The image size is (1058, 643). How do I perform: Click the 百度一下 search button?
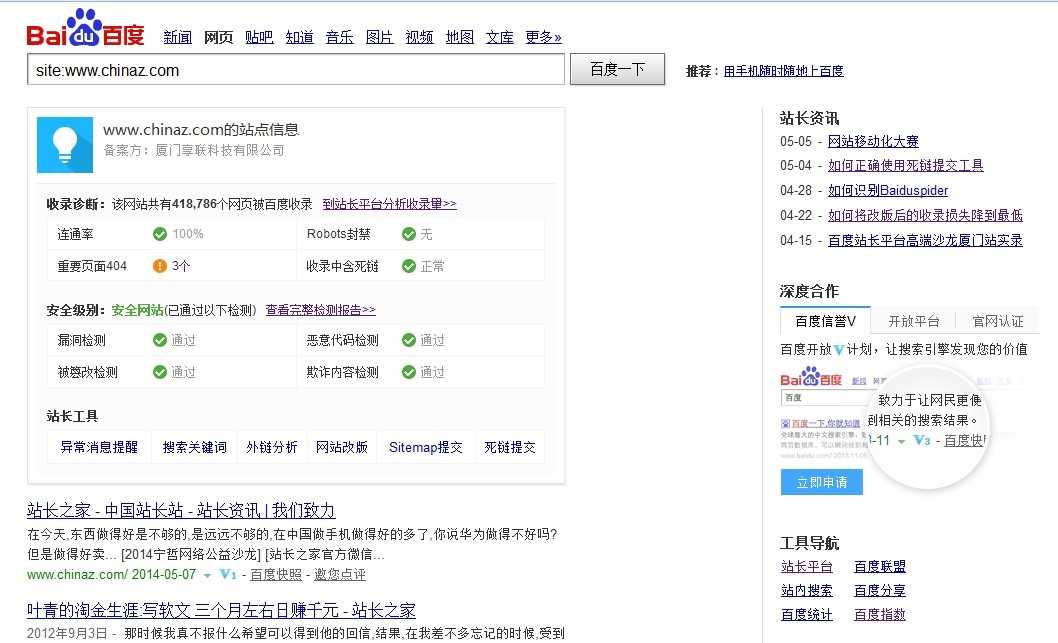coord(617,68)
